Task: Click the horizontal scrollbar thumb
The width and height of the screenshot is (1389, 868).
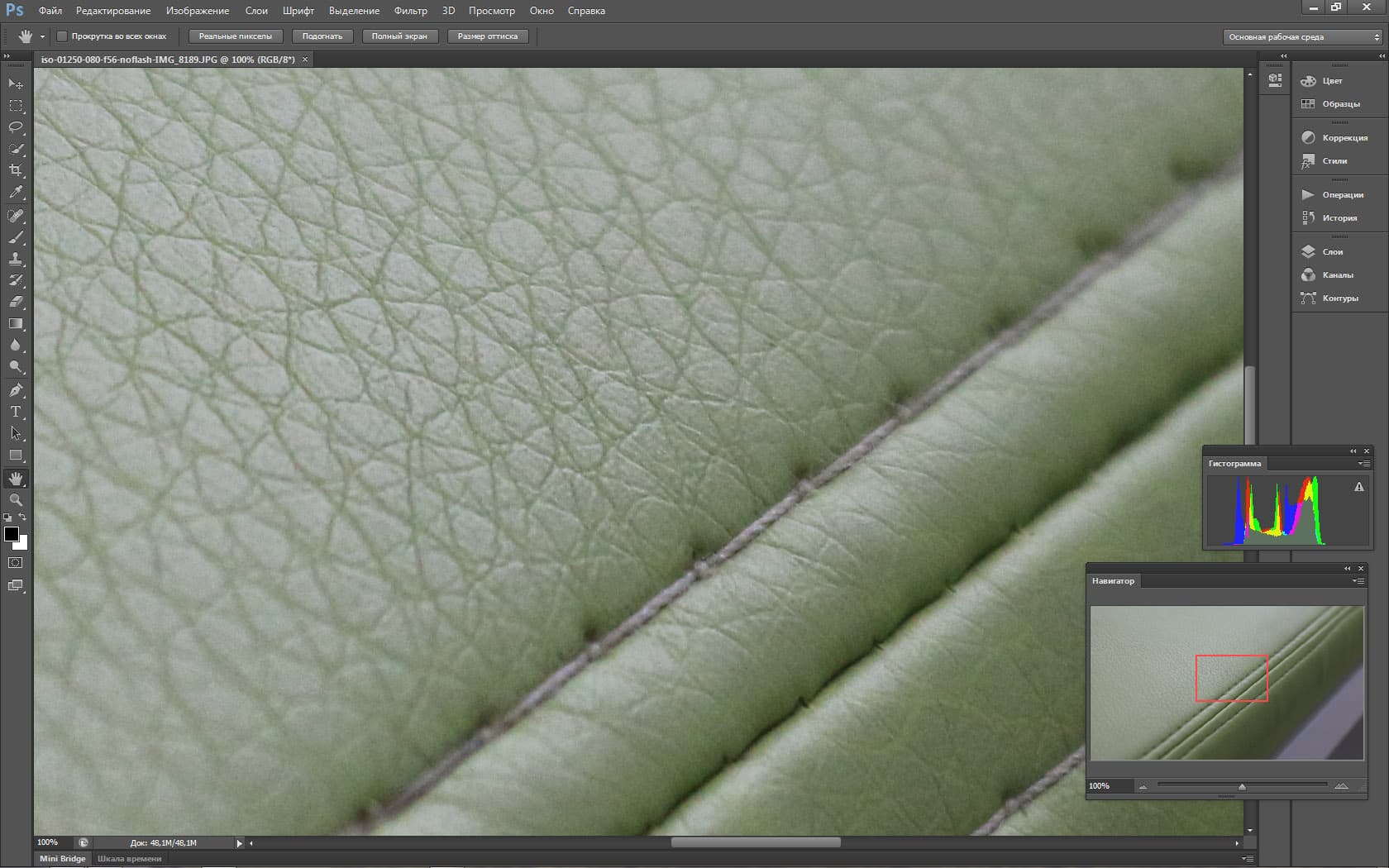Action: pos(756,843)
